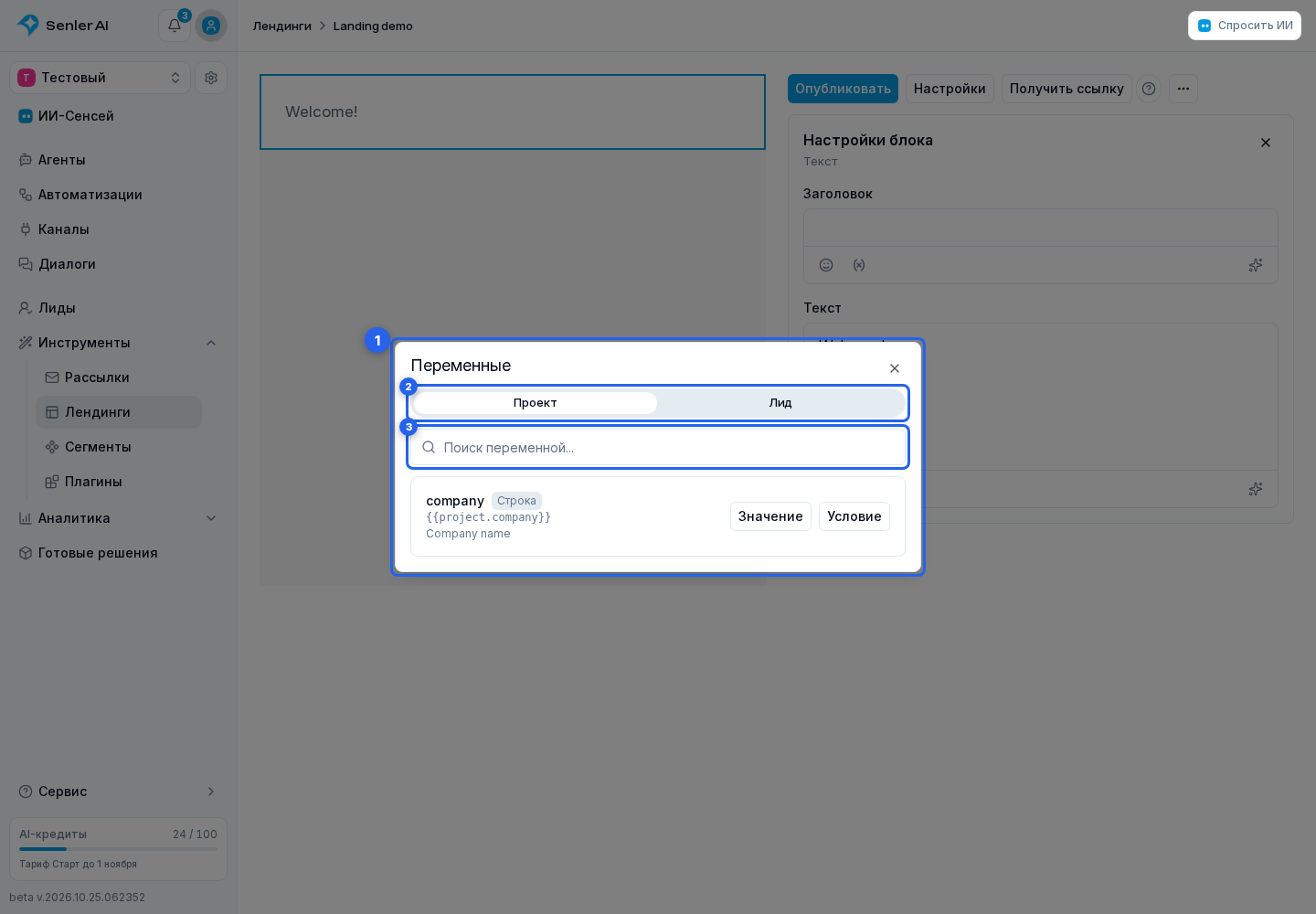Click the Senler AI logo
Screen dimensions: 1316x914
point(63,26)
